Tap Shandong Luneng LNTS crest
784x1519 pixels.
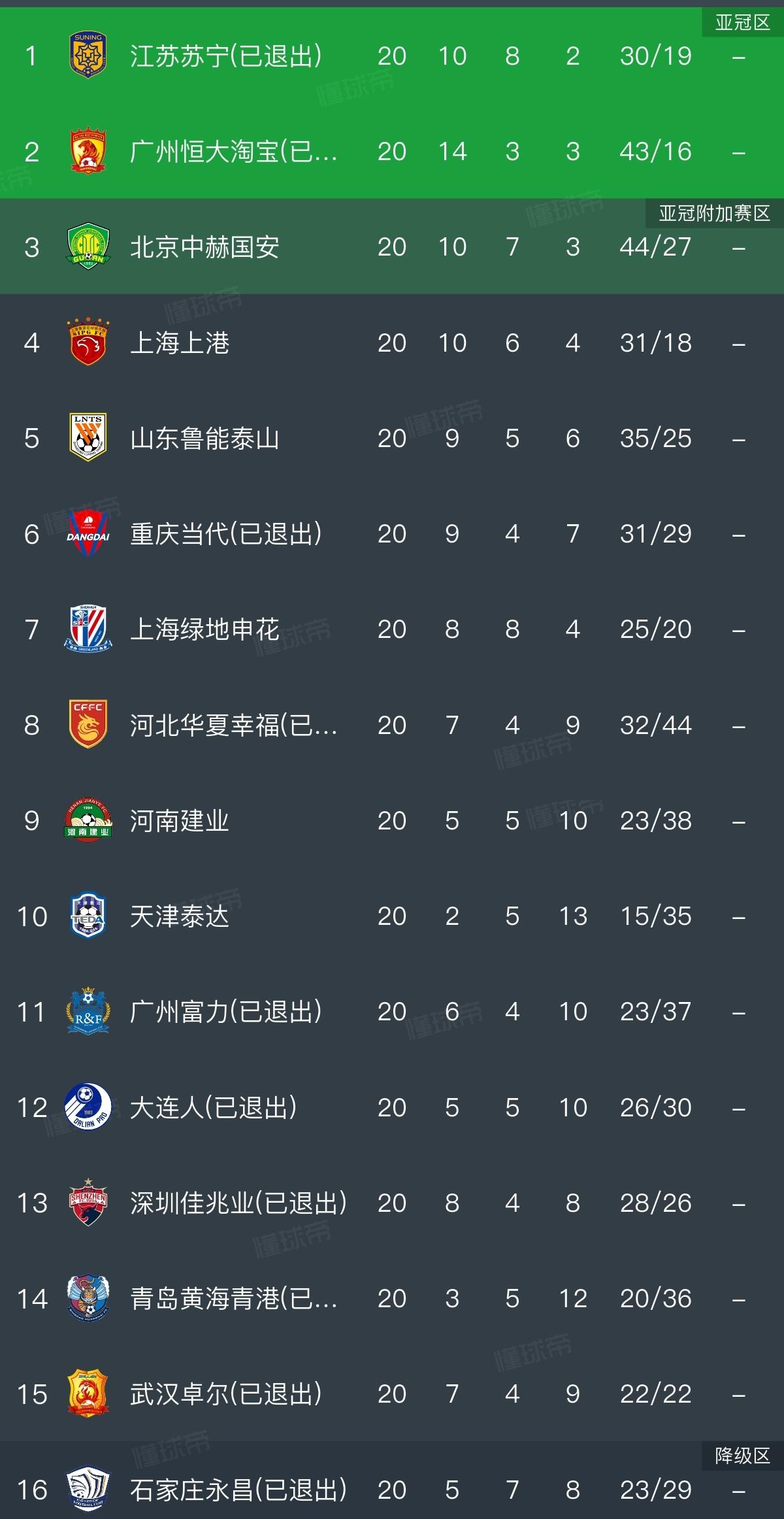88,437
